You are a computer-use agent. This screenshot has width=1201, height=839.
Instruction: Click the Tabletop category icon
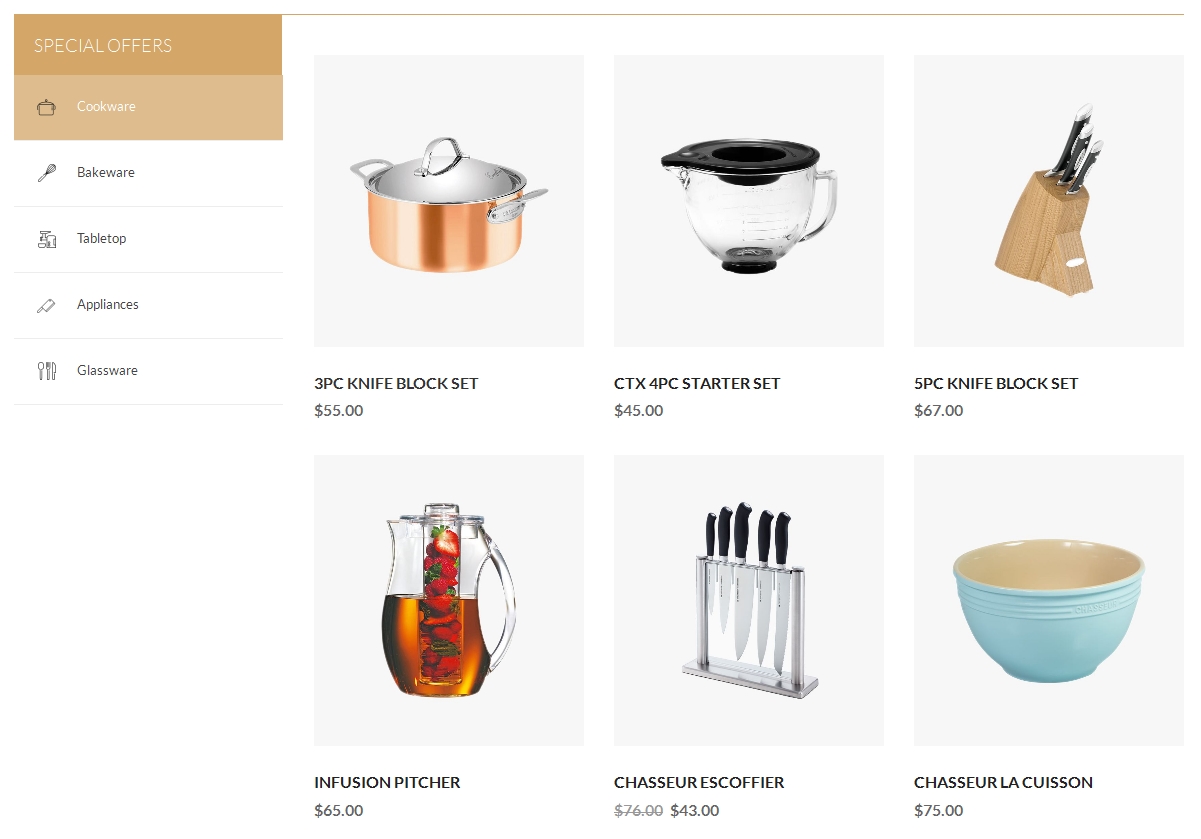46,239
